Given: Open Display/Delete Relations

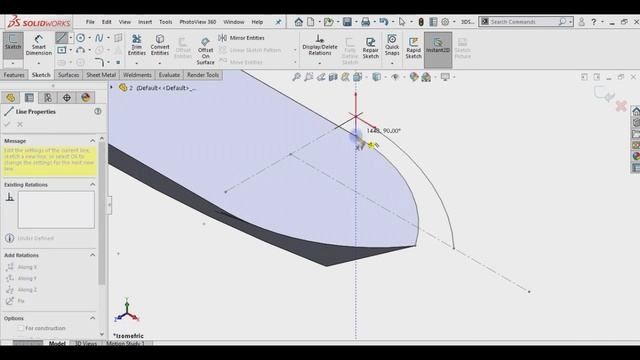Looking at the screenshot, I should pyautogui.click(x=320, y=45).
